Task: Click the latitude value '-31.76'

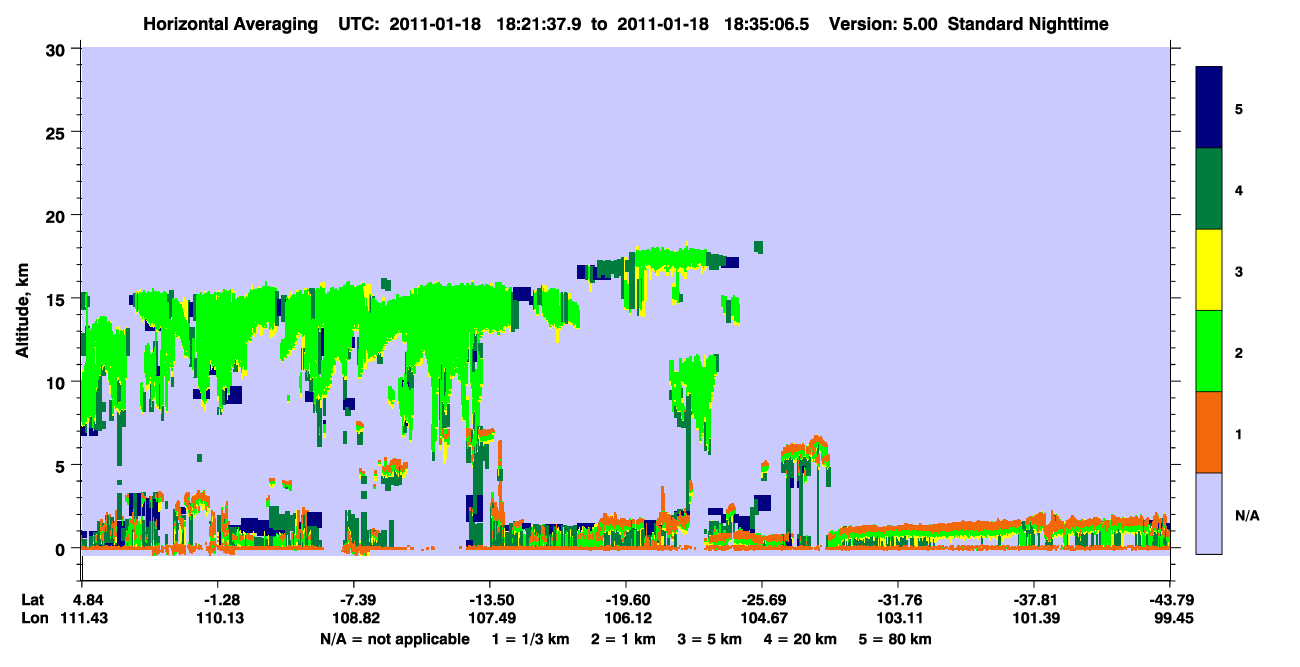Action: coord(898,600)
